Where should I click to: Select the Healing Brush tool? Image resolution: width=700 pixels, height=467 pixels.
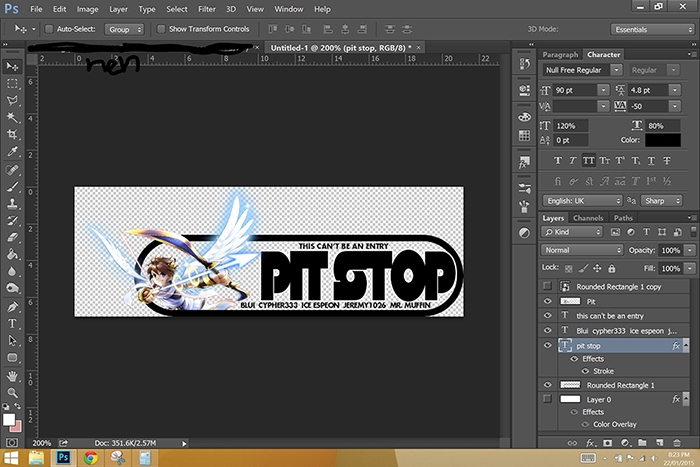click(x=12, y=170)
